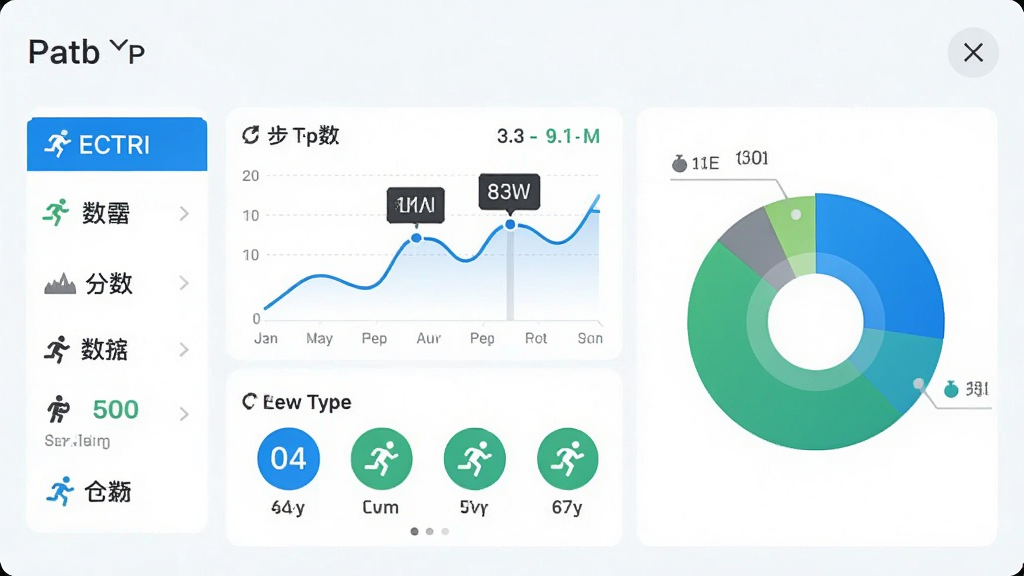This screenshot has height=576, width=1024.
Task: Click the 83W chart tooltip
Action: click(x=509, y=191)
